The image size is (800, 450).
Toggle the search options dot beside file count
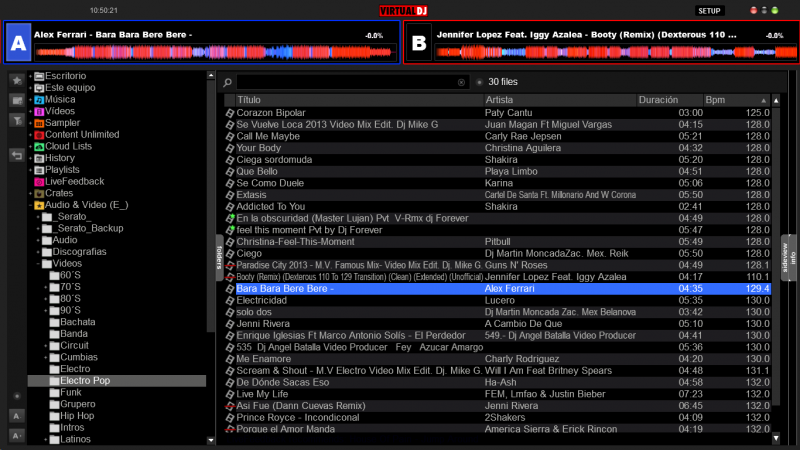479,82
